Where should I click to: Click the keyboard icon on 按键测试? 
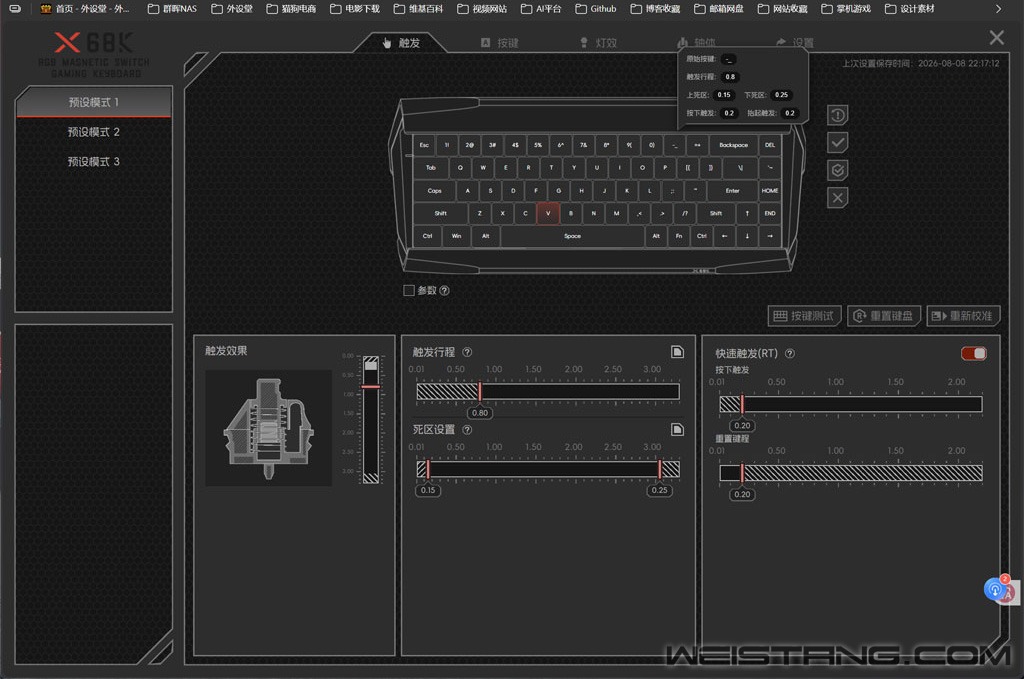pyautogui.click(x=780, y=316)
